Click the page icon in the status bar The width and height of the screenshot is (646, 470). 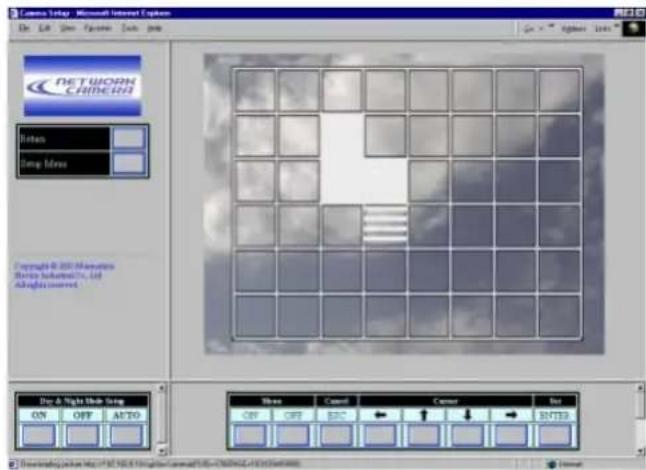(13, 464)
